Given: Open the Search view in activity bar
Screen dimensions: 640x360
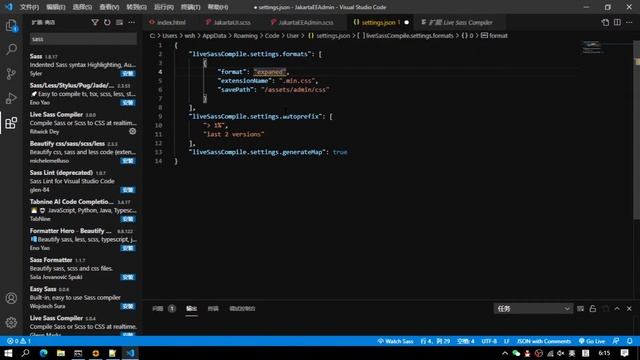Looking at the screenshot, I should coord(11,49).
